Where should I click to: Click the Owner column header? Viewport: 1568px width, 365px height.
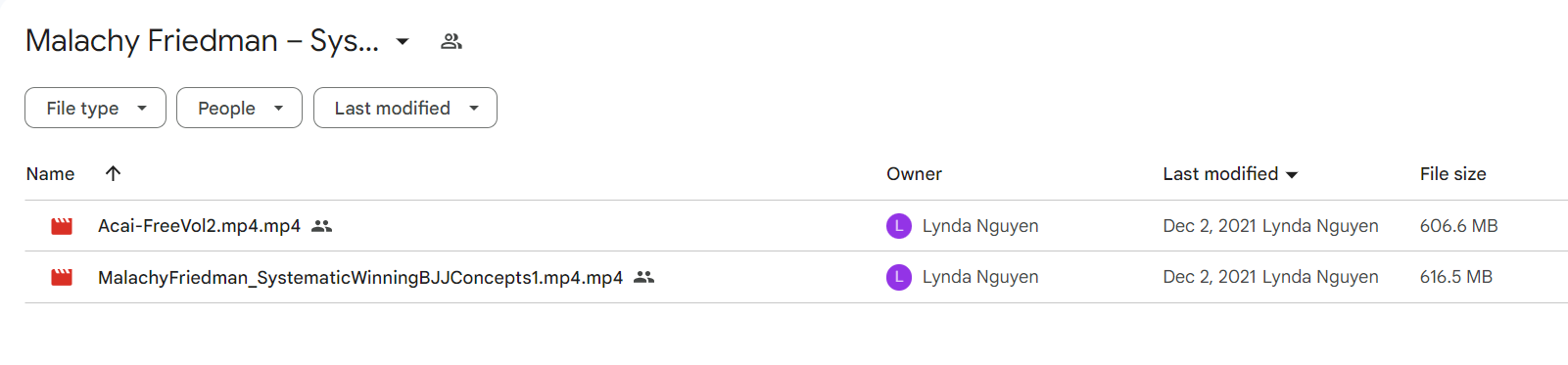pyautogui.click(x=914, y=174)
